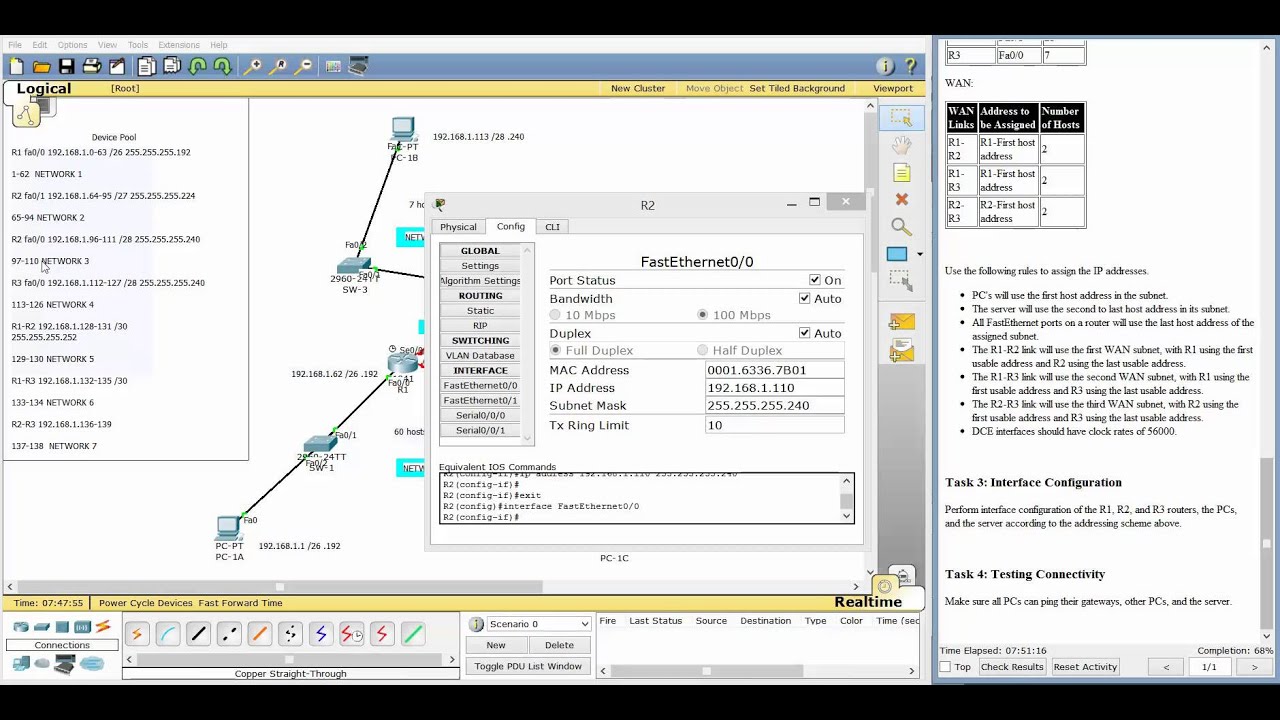Open the RIP routing settings
This screenshot has height=720, width=1280.
(x=480, y=325)
